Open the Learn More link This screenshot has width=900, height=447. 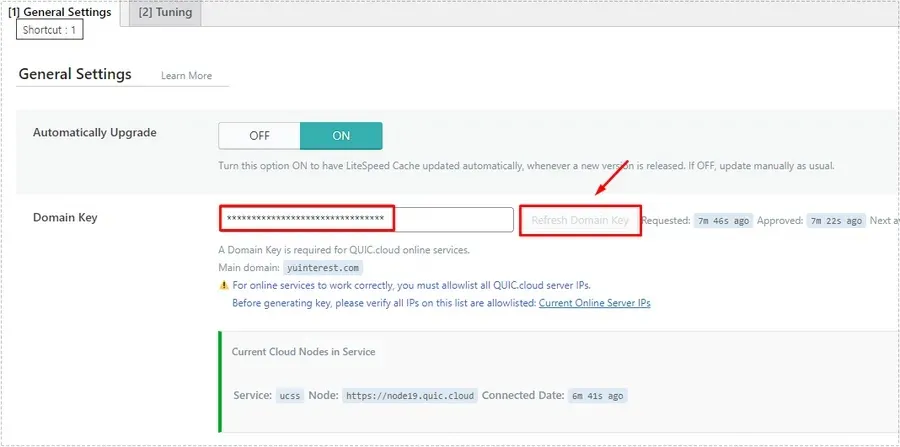[x=186, y=76]
